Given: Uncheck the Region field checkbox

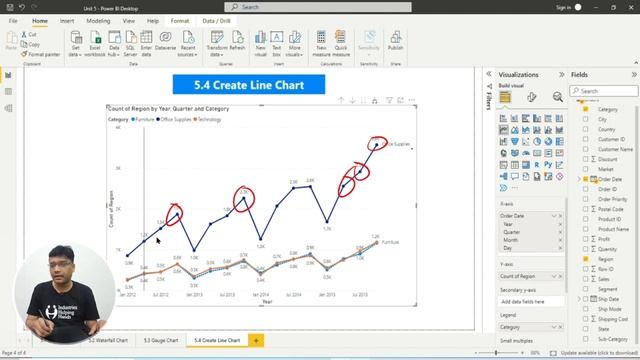Looking at the screenshot, I should coord(586,259).
